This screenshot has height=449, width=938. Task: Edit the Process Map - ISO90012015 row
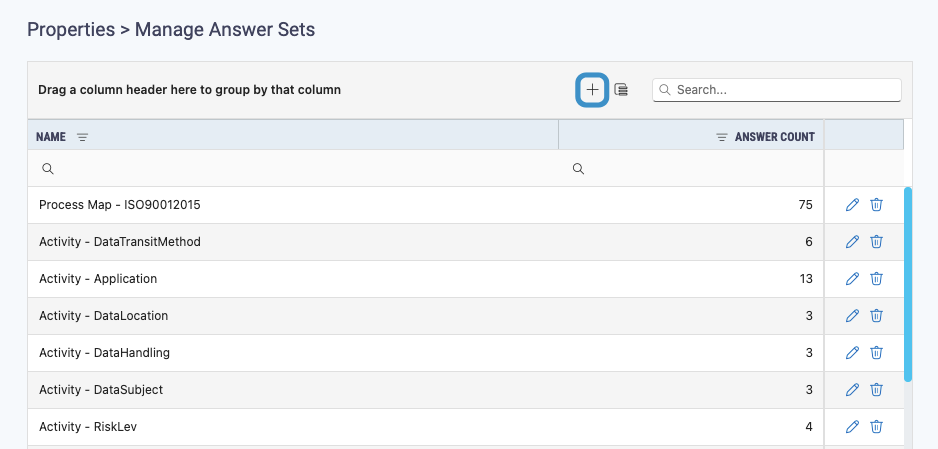pos(852,205)
